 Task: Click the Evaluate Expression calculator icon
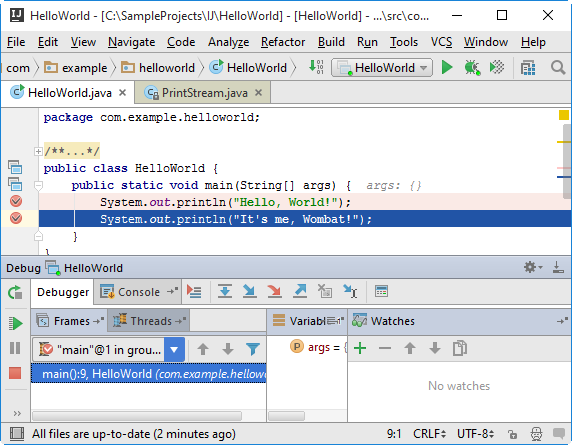(x=381, y=291)
